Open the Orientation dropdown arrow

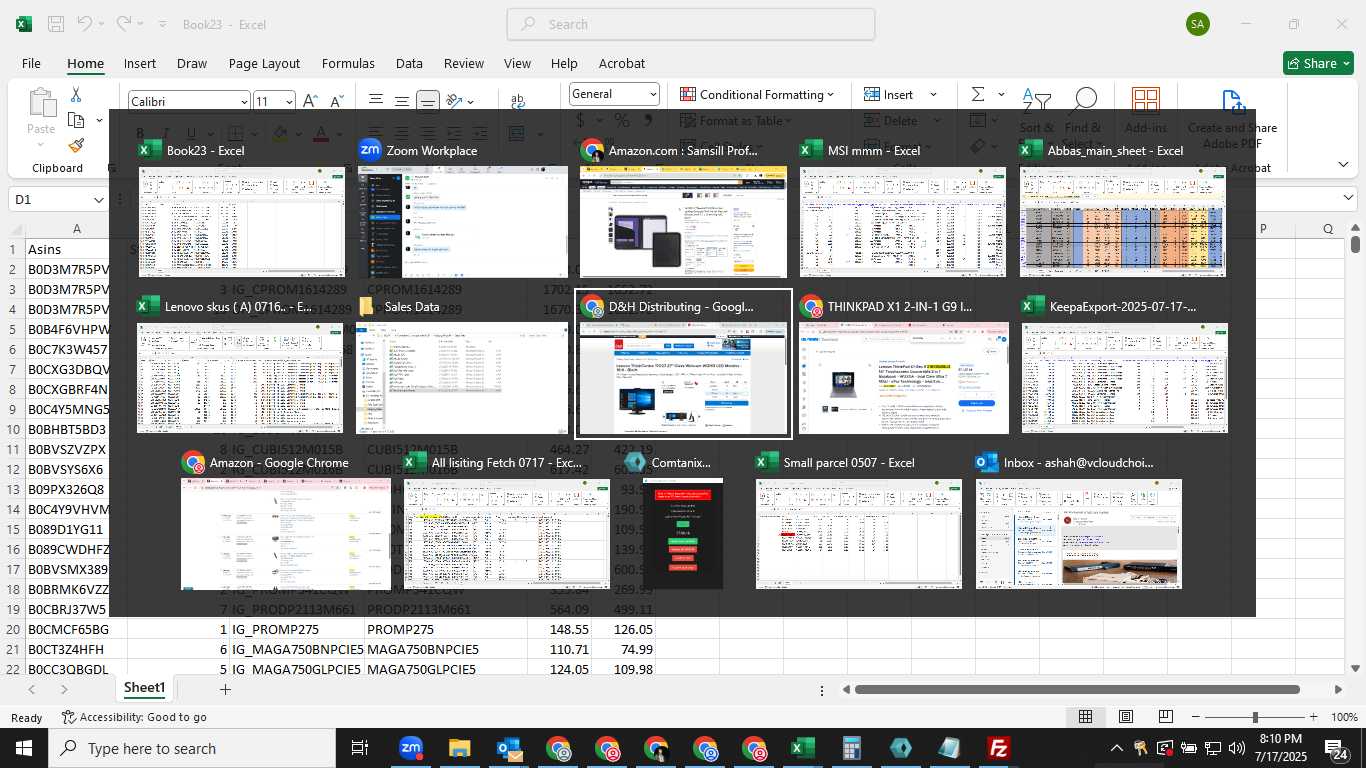point(470,102)
